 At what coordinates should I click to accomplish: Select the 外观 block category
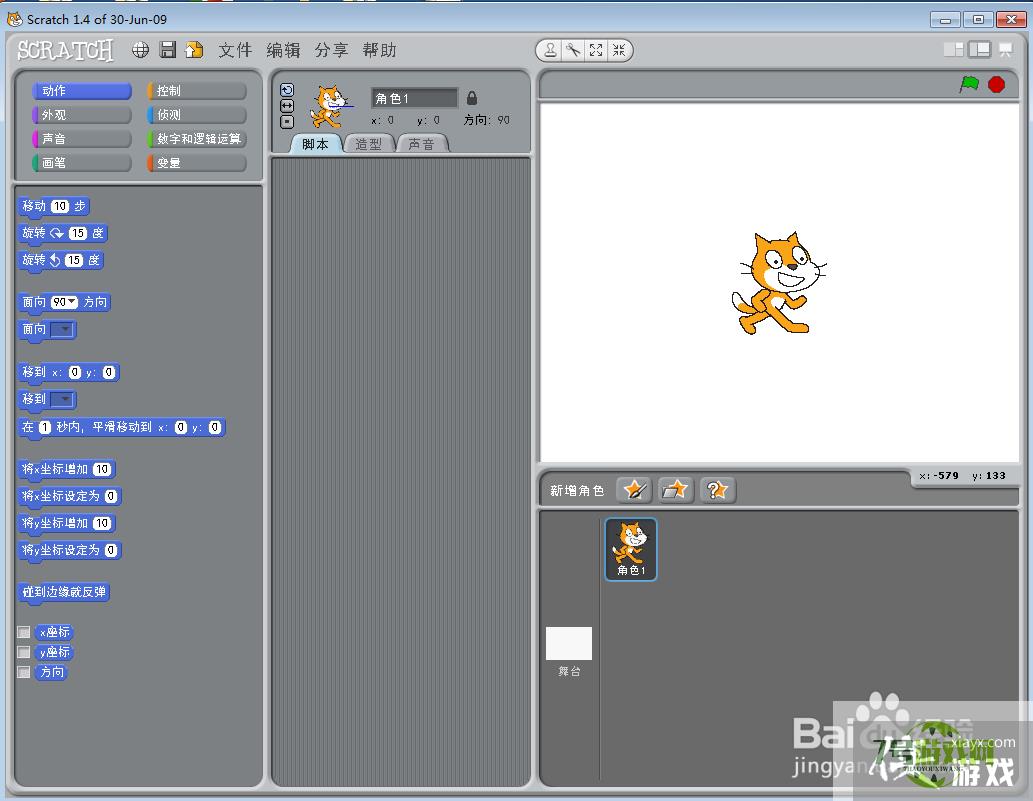click(82, 115)
